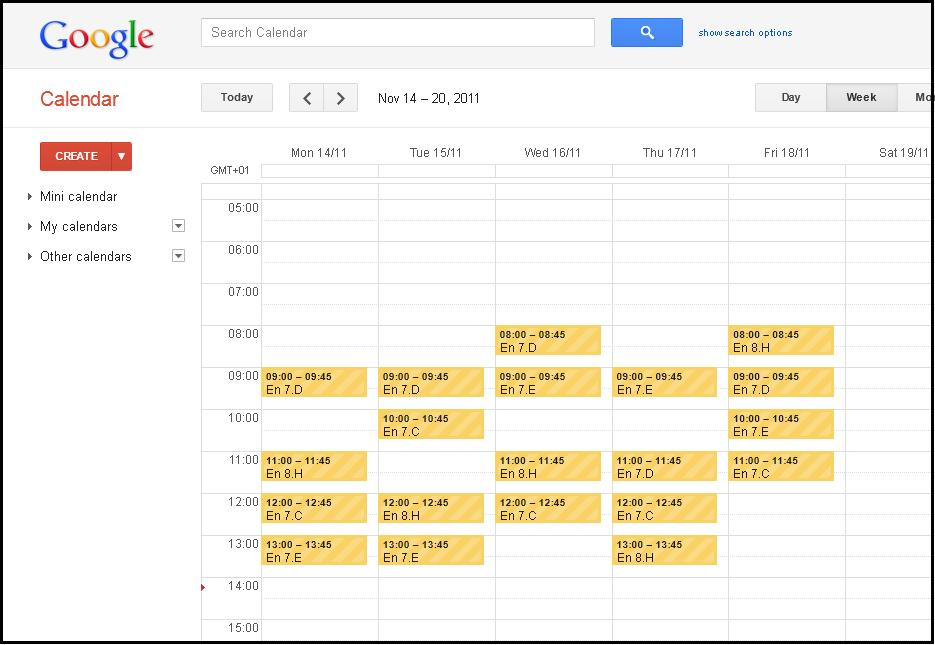
Task: Open Friday 08:00 En 8.H event
Action: pyautogui.click(x=781, y=341)
